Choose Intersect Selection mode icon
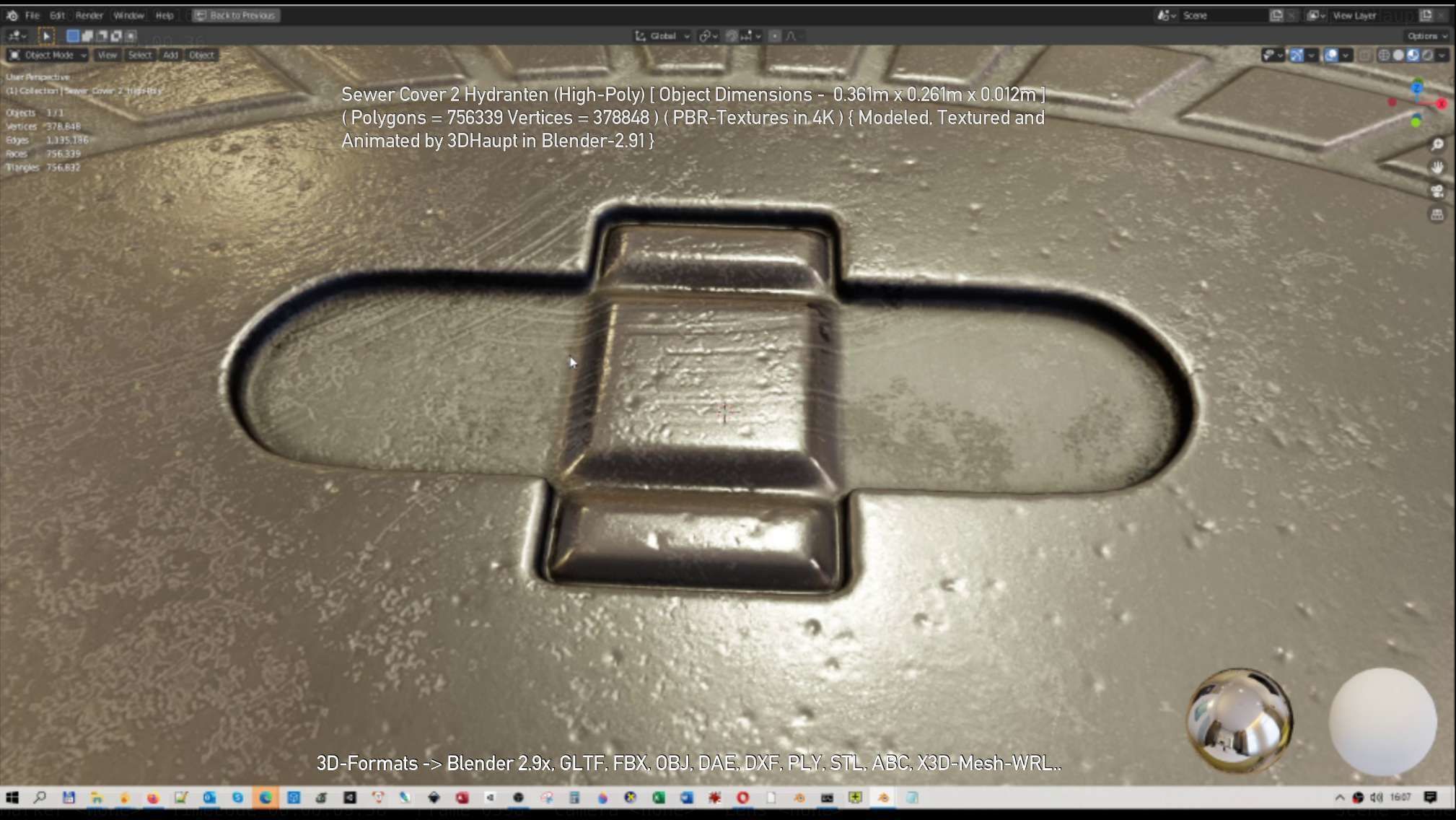Screen dimensions: 1456x820 [131, 35]
